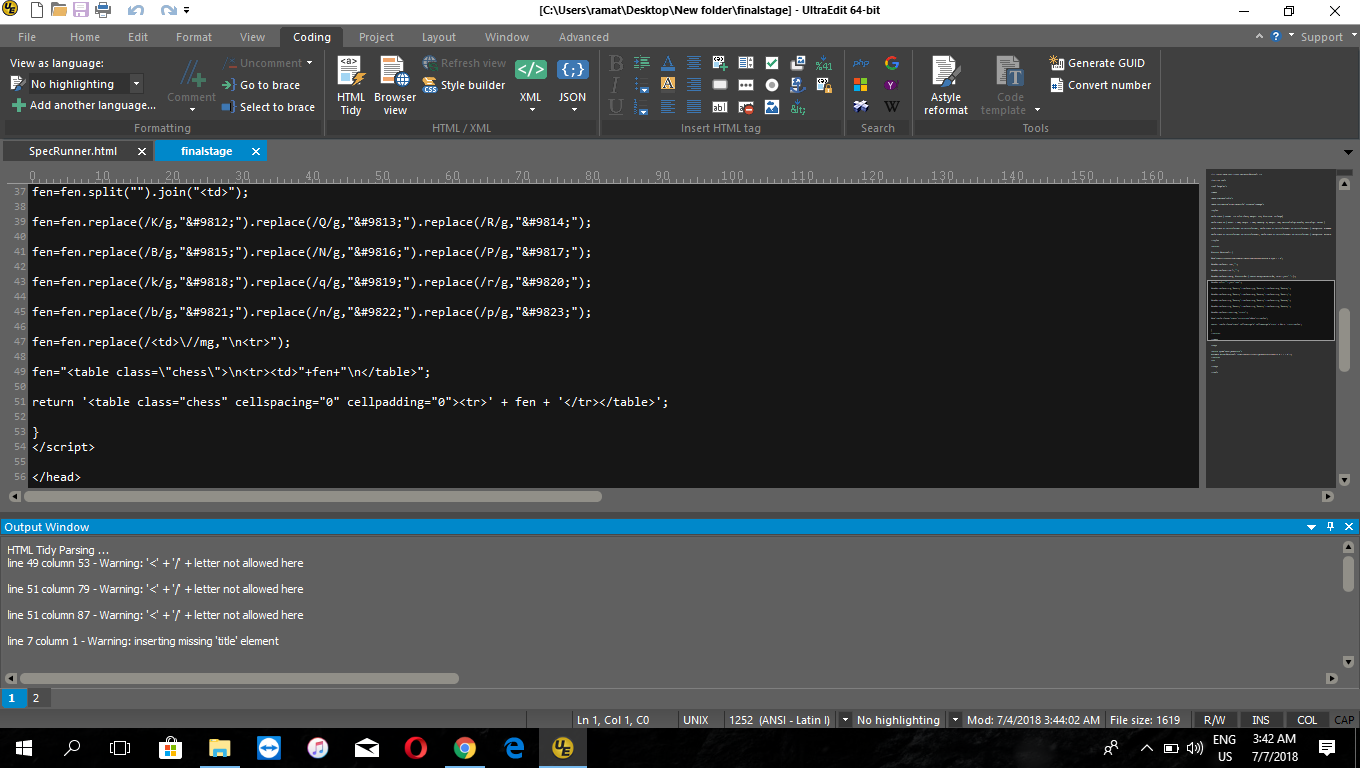Screen dimensions: 1360x768
Task: Open Output Window options dropdown
Action: pos(1311,526)
